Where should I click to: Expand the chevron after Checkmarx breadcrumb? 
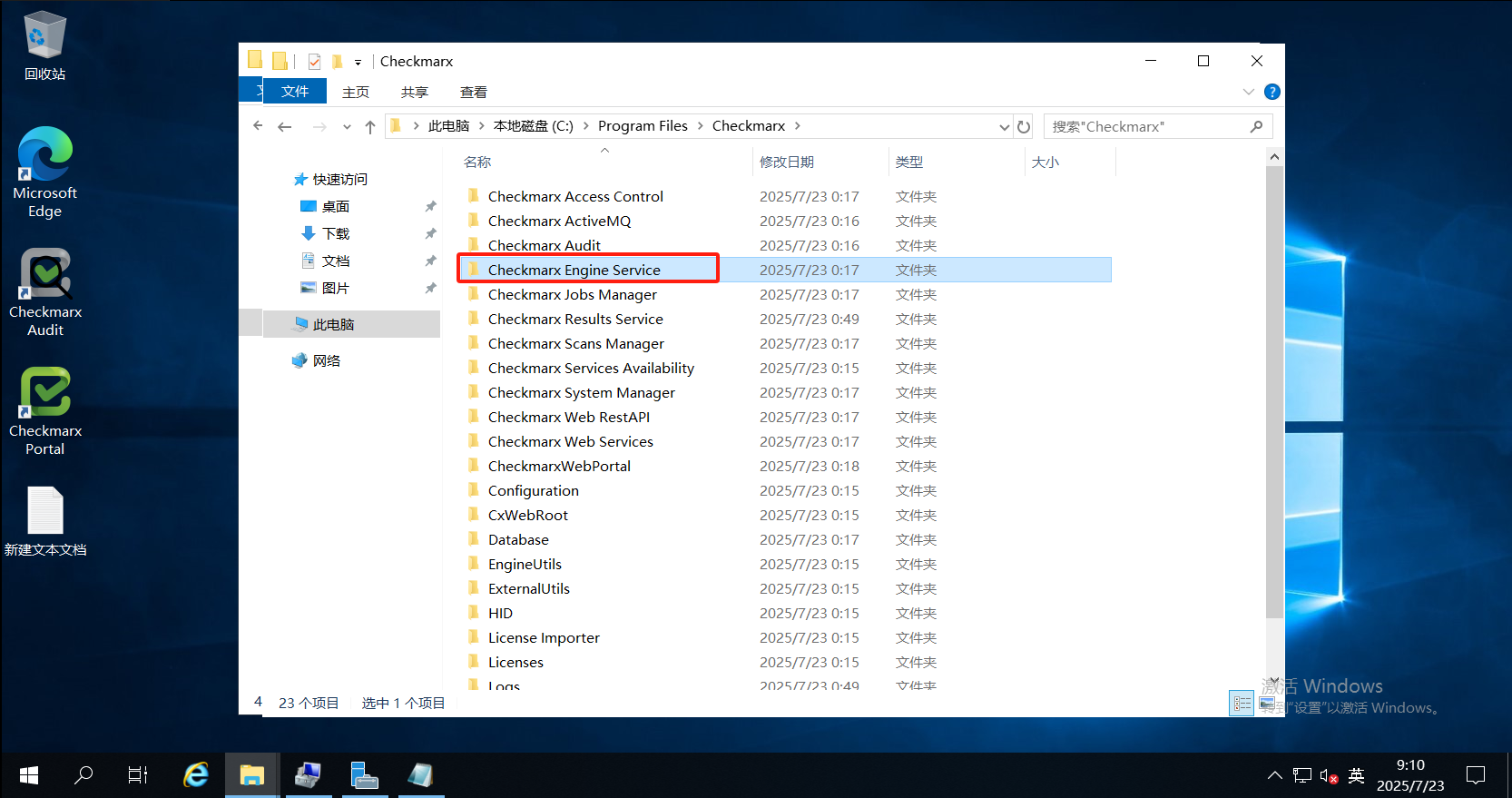click(798, 126)
